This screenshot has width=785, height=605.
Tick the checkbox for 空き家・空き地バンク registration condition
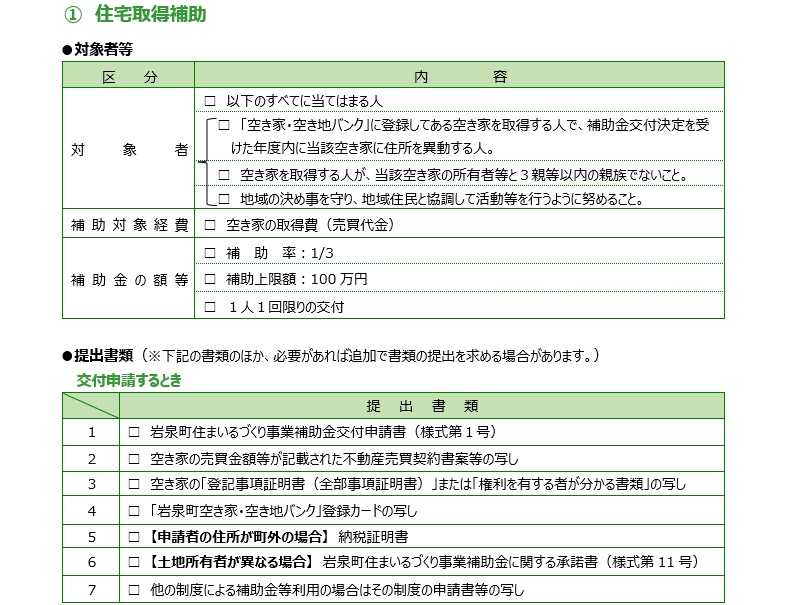pos(224,125)
